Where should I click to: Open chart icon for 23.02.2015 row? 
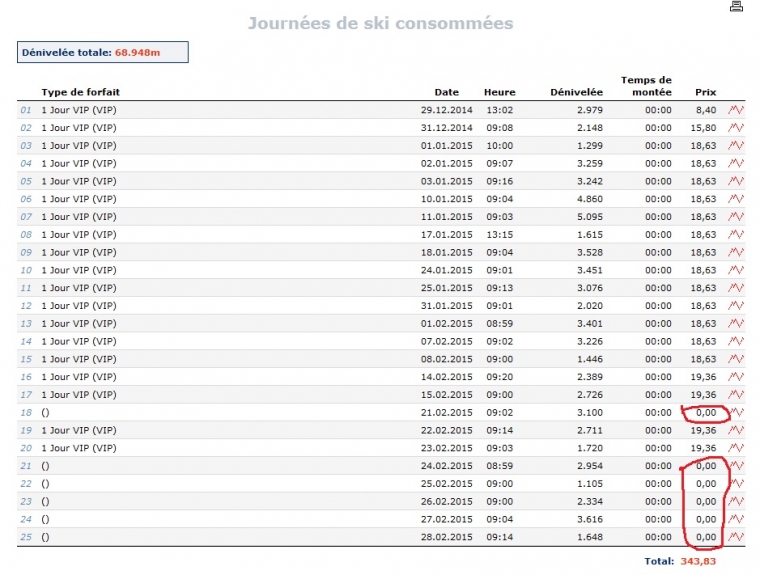click(x=736, y=448)
